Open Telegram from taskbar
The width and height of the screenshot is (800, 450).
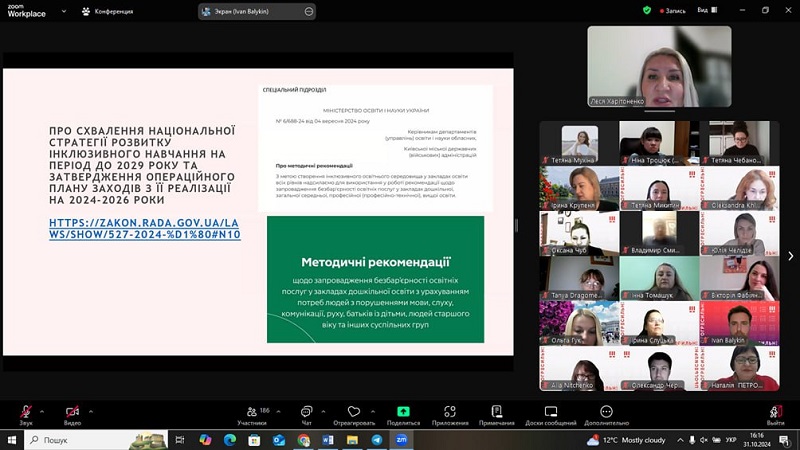pos(377,440)
